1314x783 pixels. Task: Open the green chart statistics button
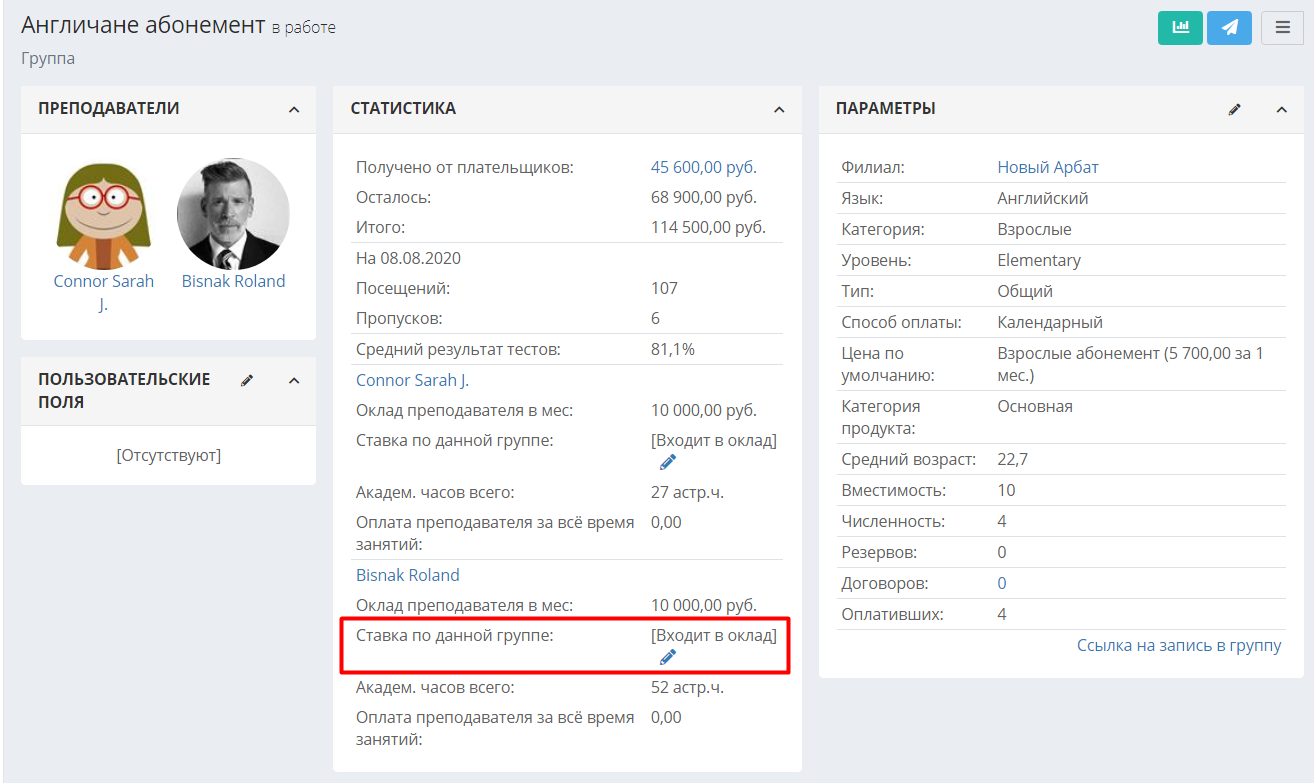[x=1180, y=27]
